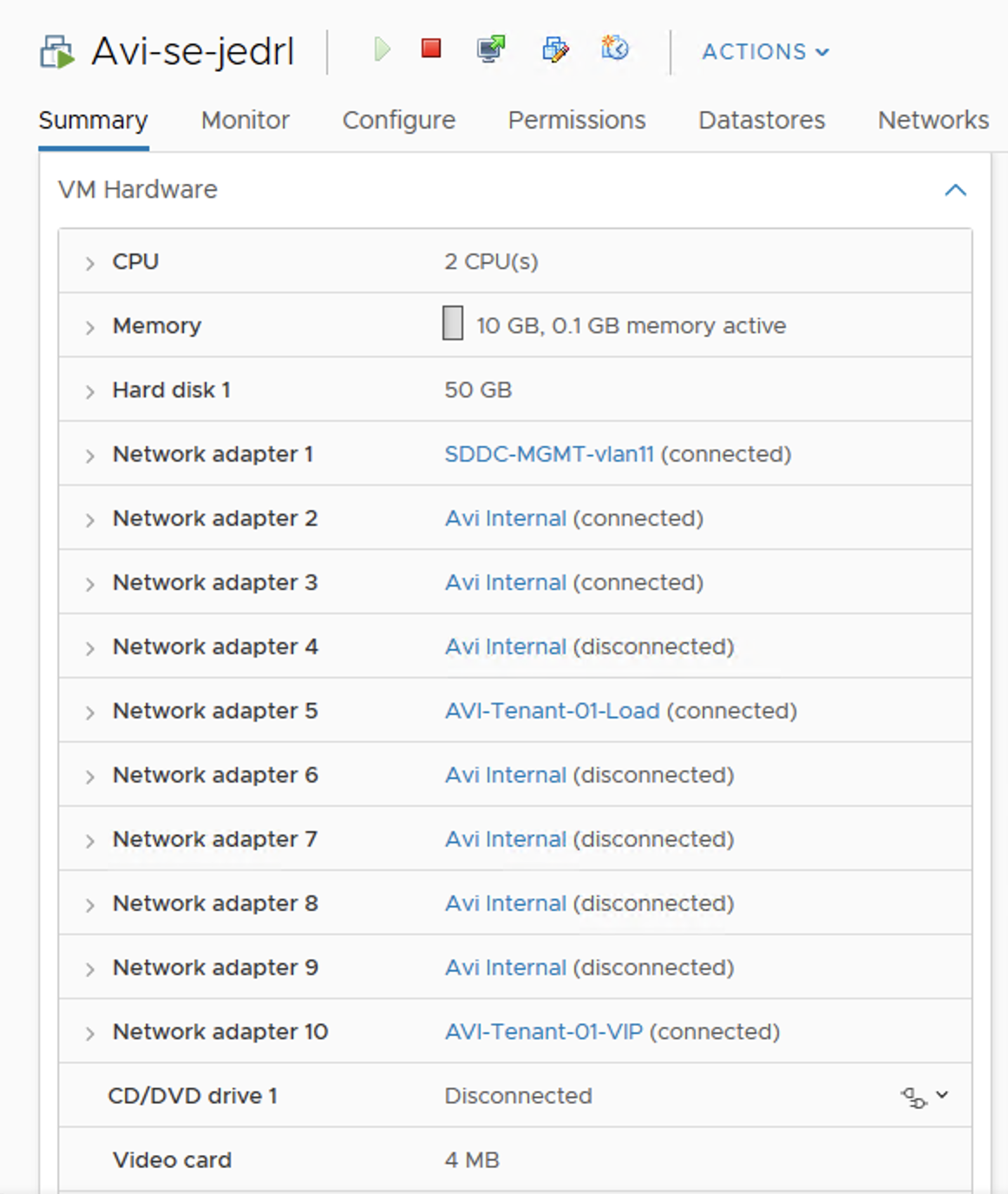This screenshot has height=1194, width=1008.
Task: Open the AVI-Tenant-01-Load network link
Action: pos(553,711)
